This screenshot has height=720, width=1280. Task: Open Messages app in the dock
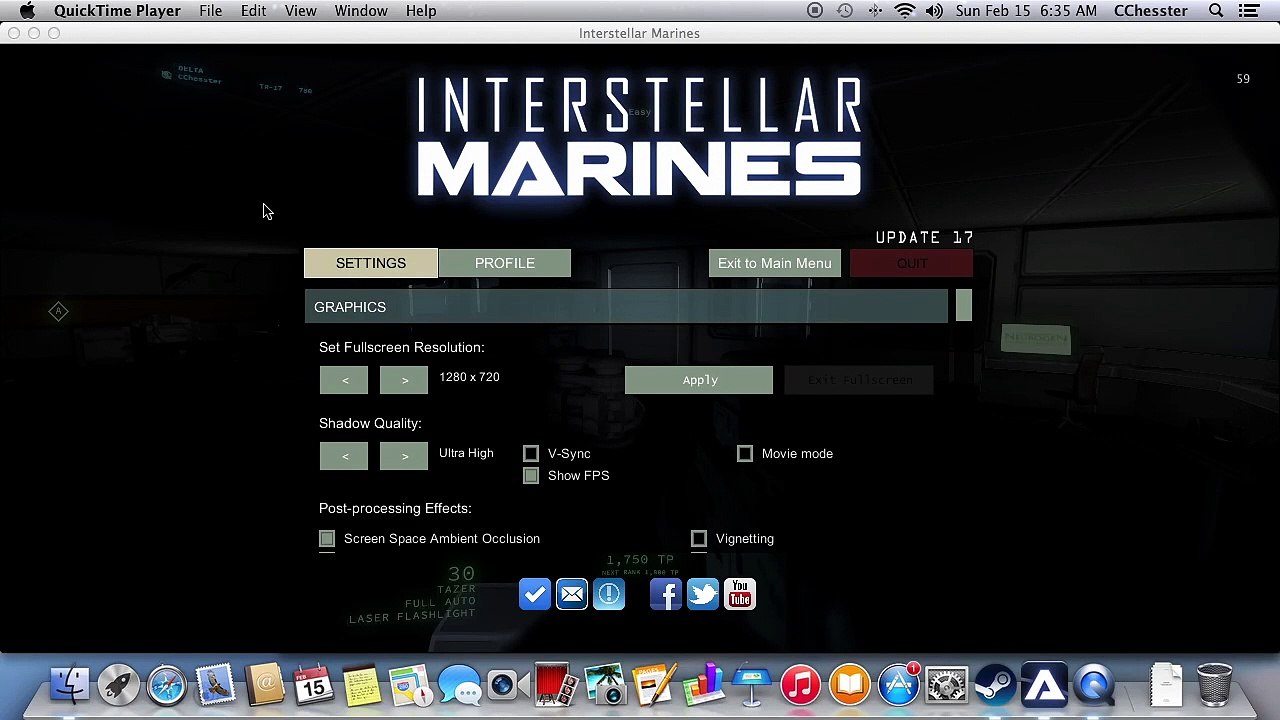click(x=460, y=686)
